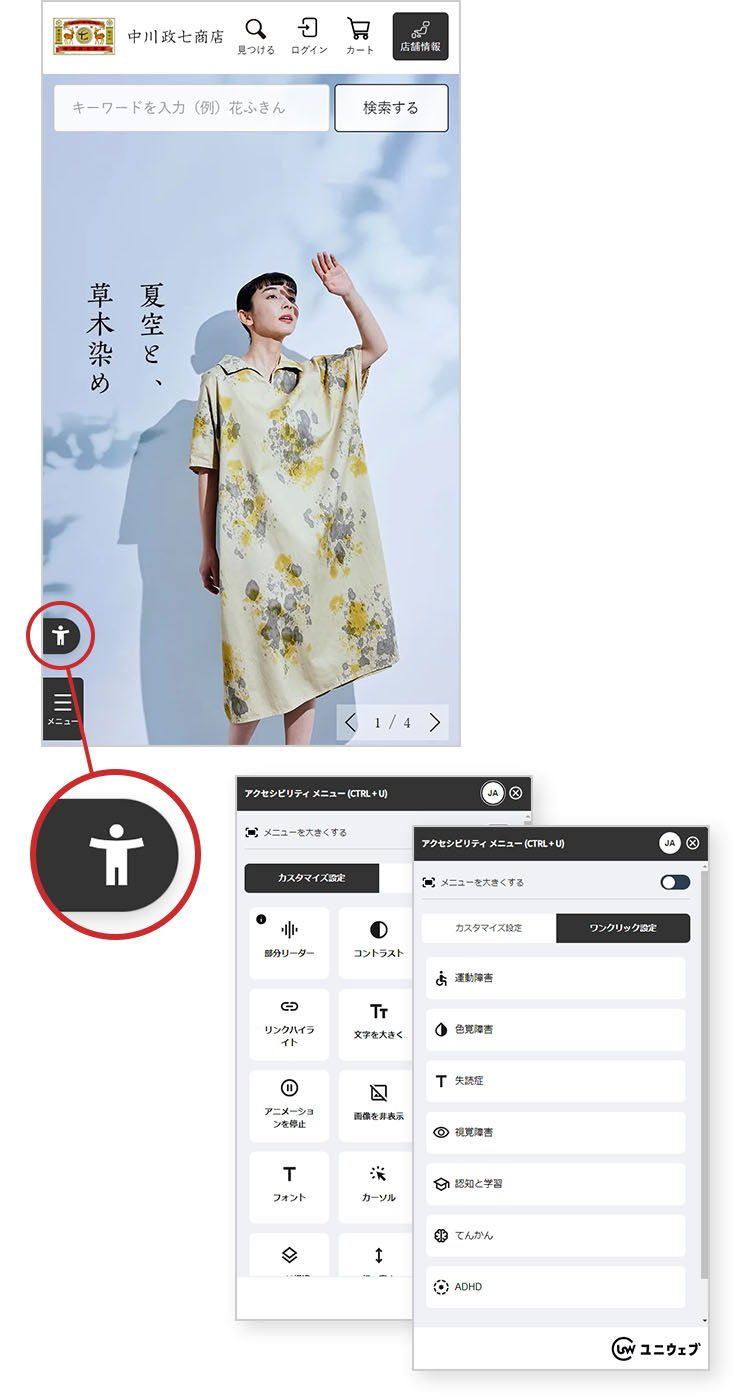Open the ユニウェブ logo link in the front panel footer
Image resolution: width=750 pixels, height=1400 pixels.
[656, 1349]
